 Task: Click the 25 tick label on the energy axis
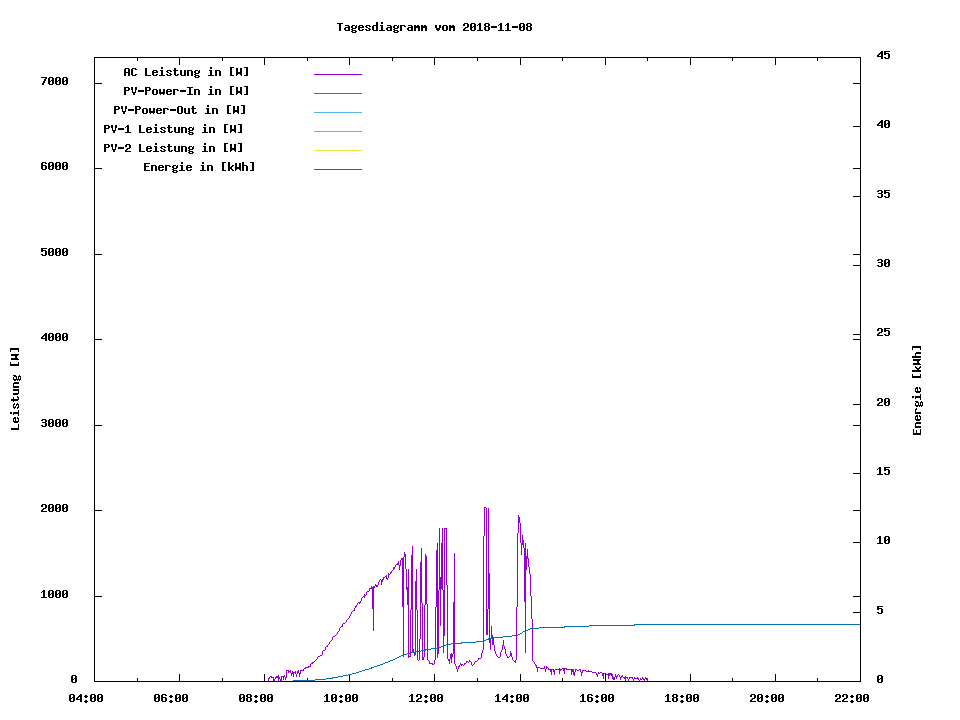tap(883, 333)
